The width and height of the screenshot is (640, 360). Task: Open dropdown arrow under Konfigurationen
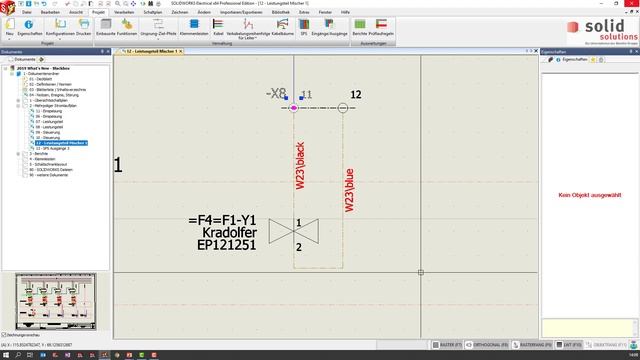click(60, 39)
